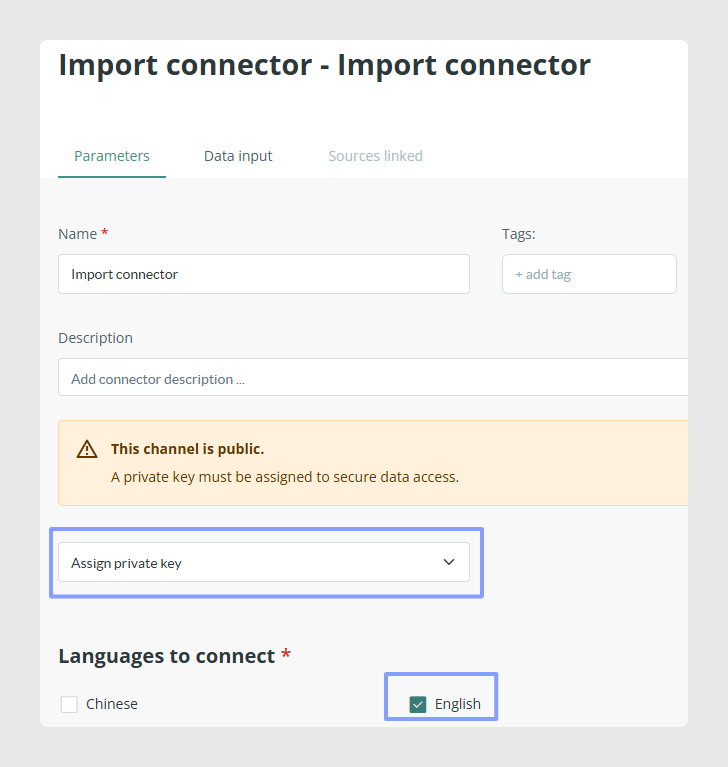Click the 'This channel is public' warning text
Viewport: 728px width, 767px height.
(x=187, y=449)
